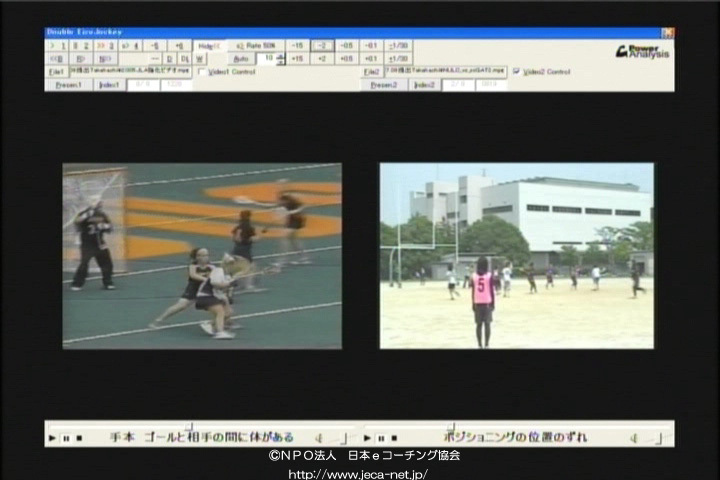Click the B forward button in second row
720x480 pixels.
[x=81, y=59]
